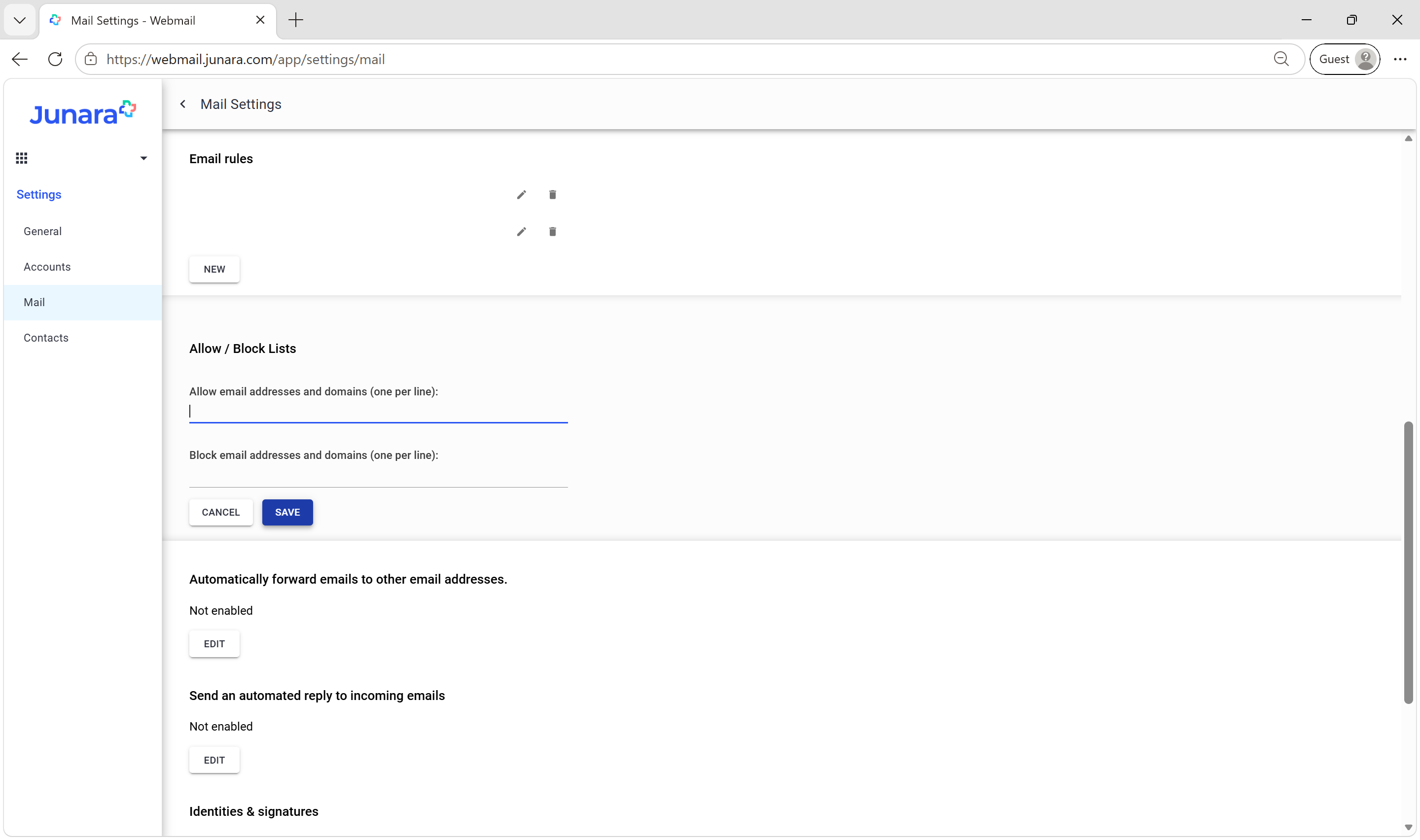Click the Allow / Block Lists heading
This screenshot has width=1420, height=840.
click(243, 349)
